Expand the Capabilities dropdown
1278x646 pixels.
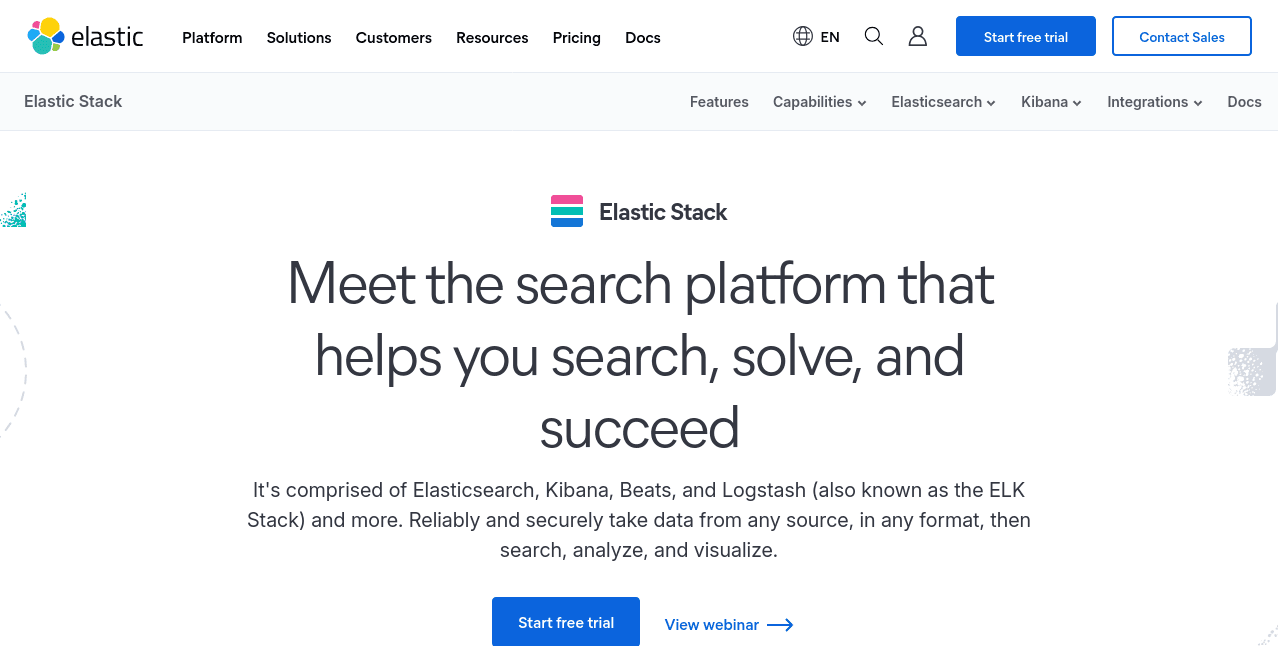click(820, 102)
